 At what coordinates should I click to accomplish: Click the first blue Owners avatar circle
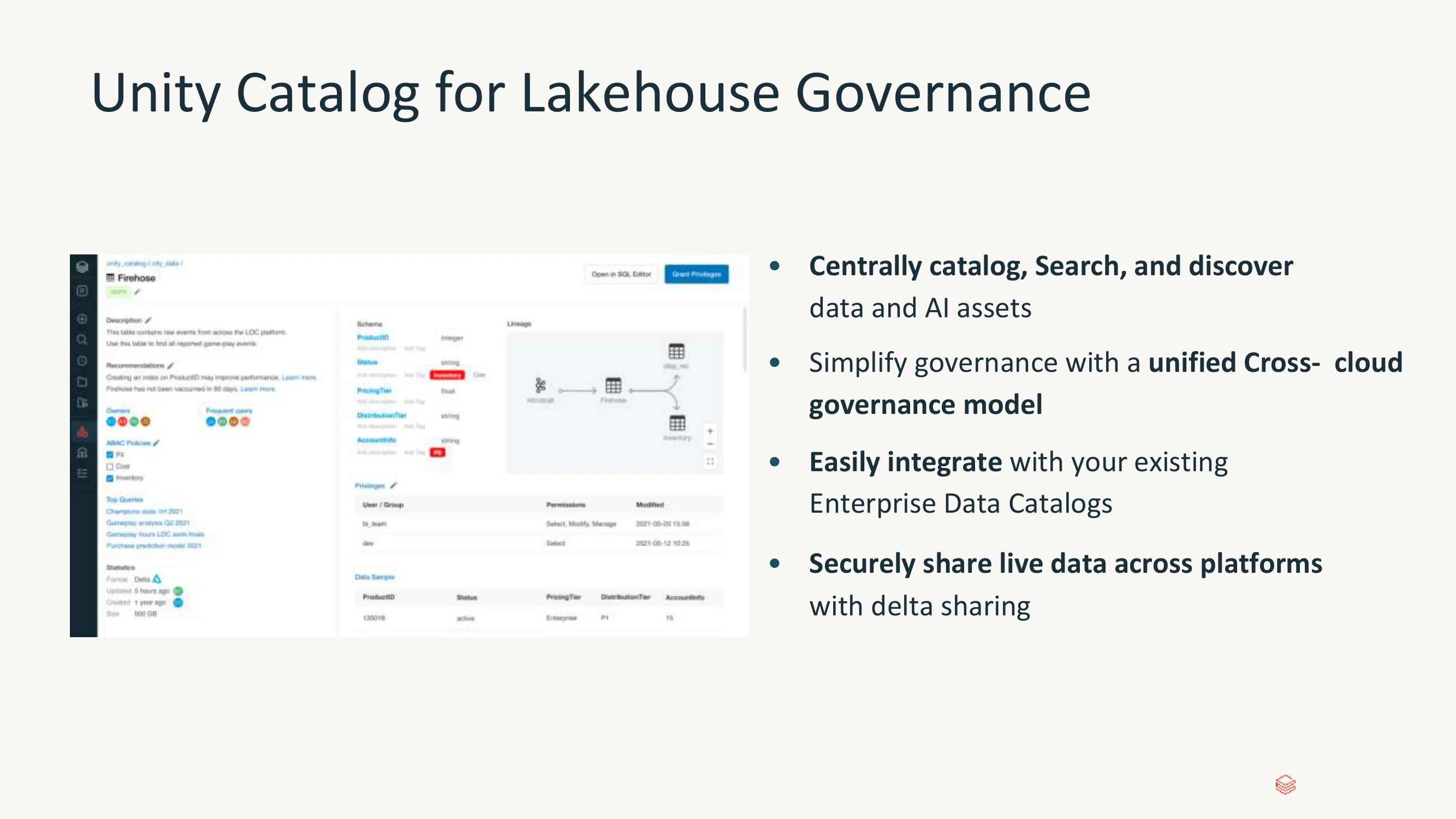pos(111,422)
